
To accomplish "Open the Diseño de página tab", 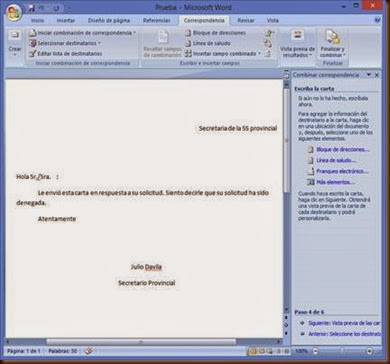I will click(109, 20).
